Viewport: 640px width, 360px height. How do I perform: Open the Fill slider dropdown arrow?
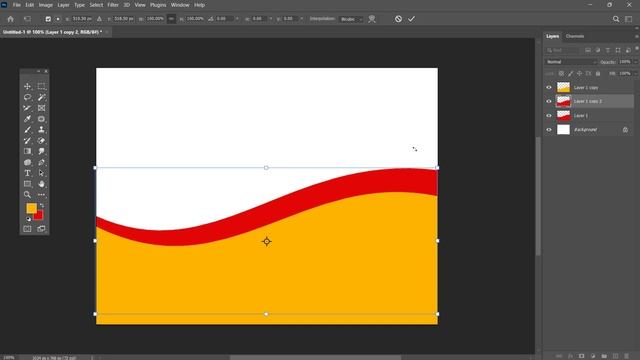[636, 73]
